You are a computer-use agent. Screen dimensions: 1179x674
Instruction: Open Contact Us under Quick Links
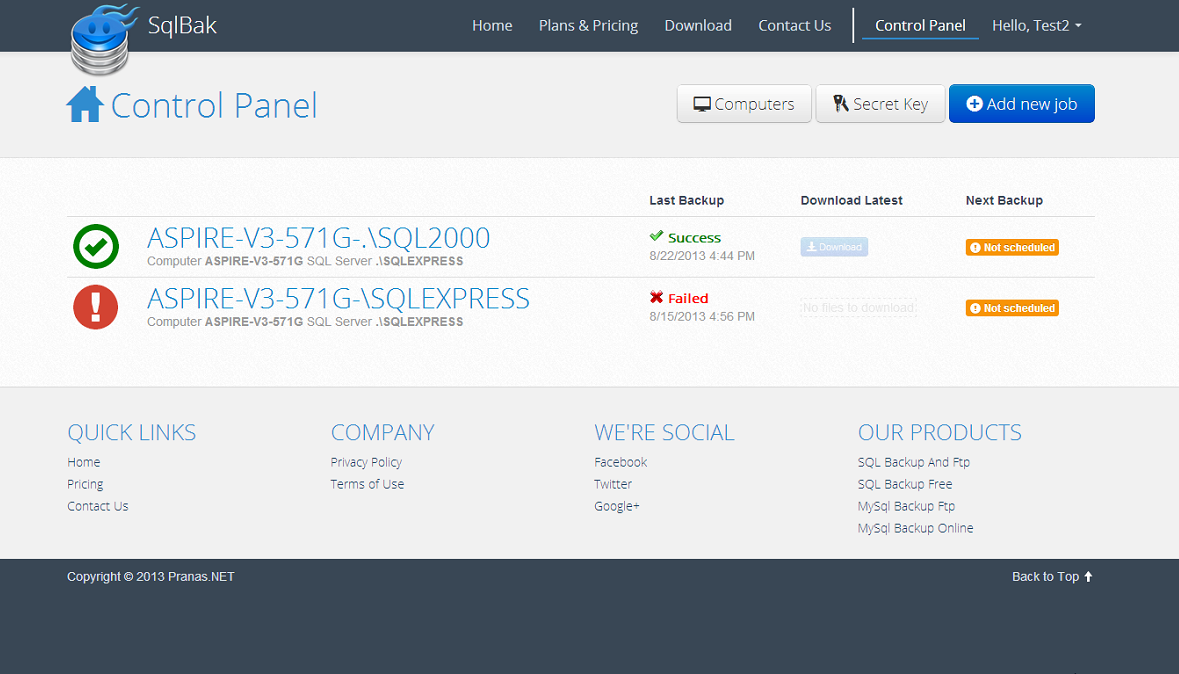coord(98,506)
